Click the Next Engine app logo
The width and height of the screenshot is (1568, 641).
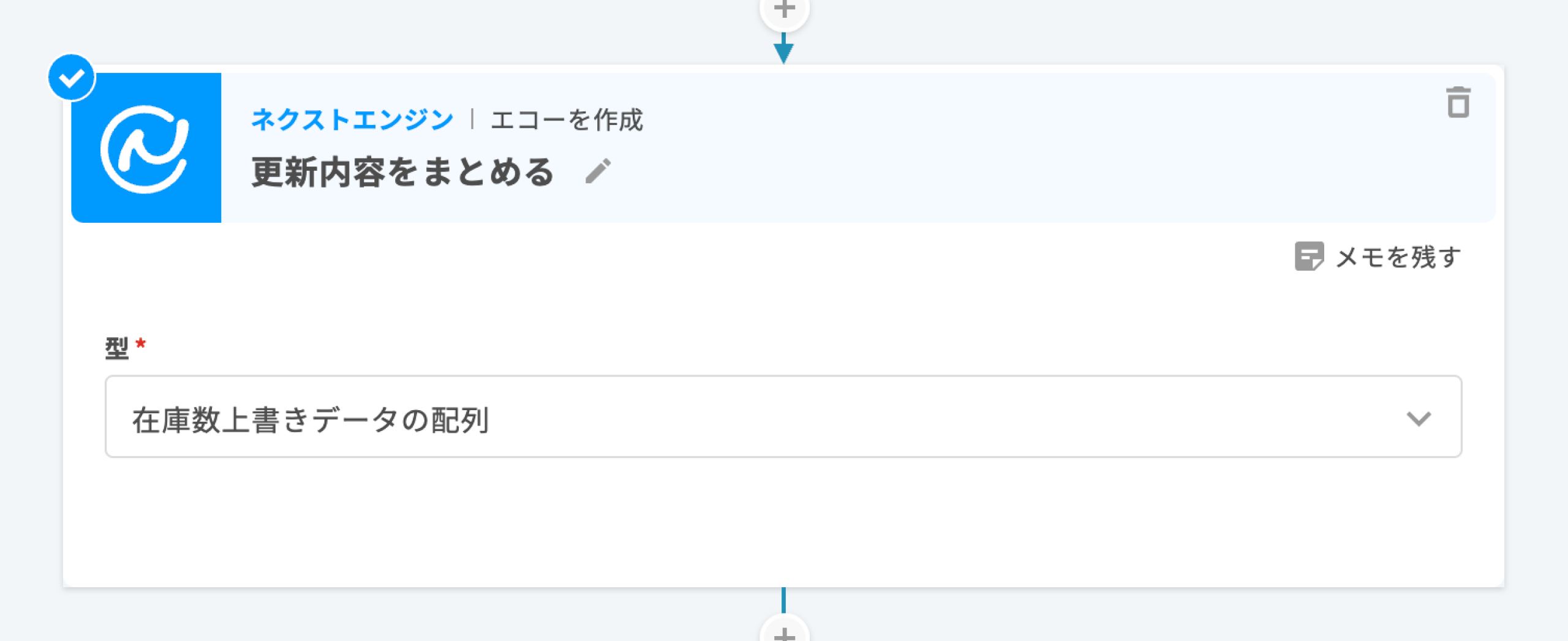coord(146,148)
